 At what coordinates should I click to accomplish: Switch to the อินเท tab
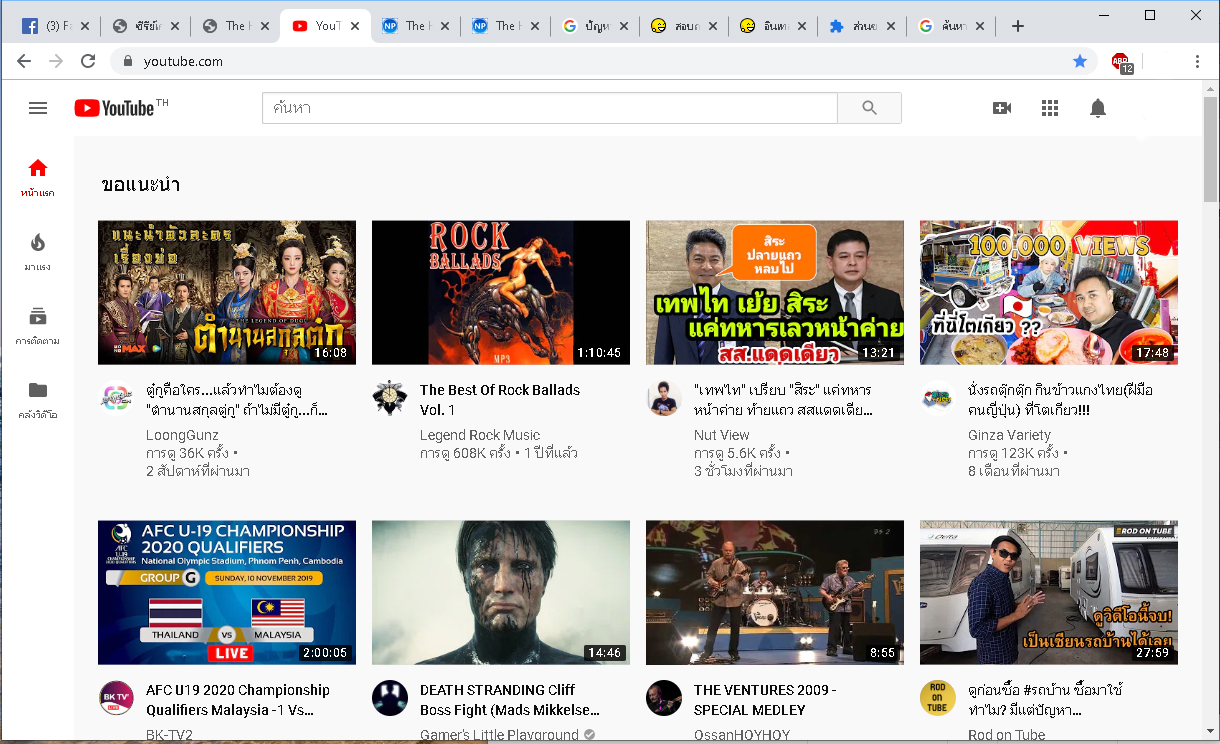click(x=775, y=26)
